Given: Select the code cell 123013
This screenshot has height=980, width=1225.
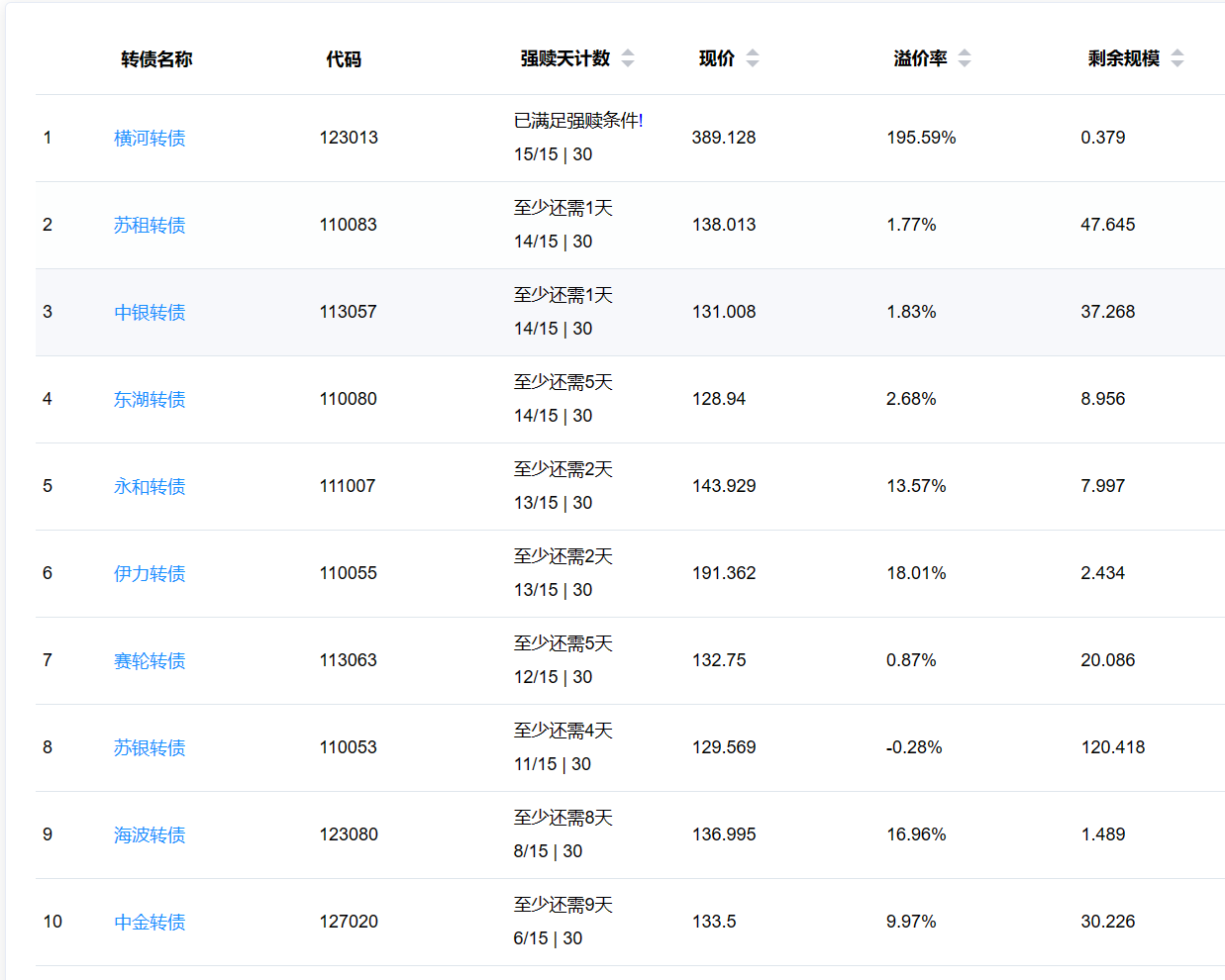Looking at the screenshot, I should [349, 138].
